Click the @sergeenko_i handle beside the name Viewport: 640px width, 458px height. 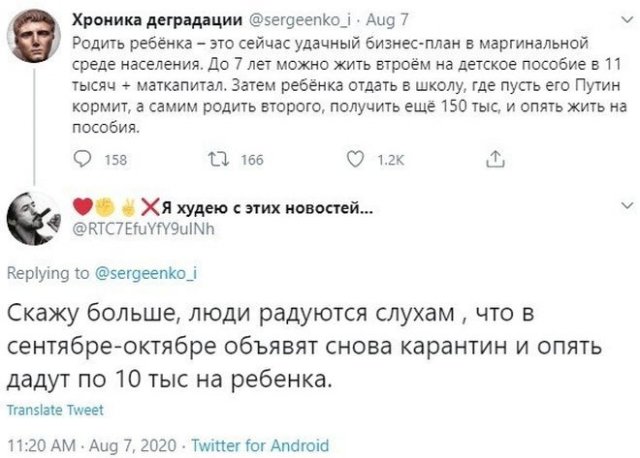(x=302, y=18)
